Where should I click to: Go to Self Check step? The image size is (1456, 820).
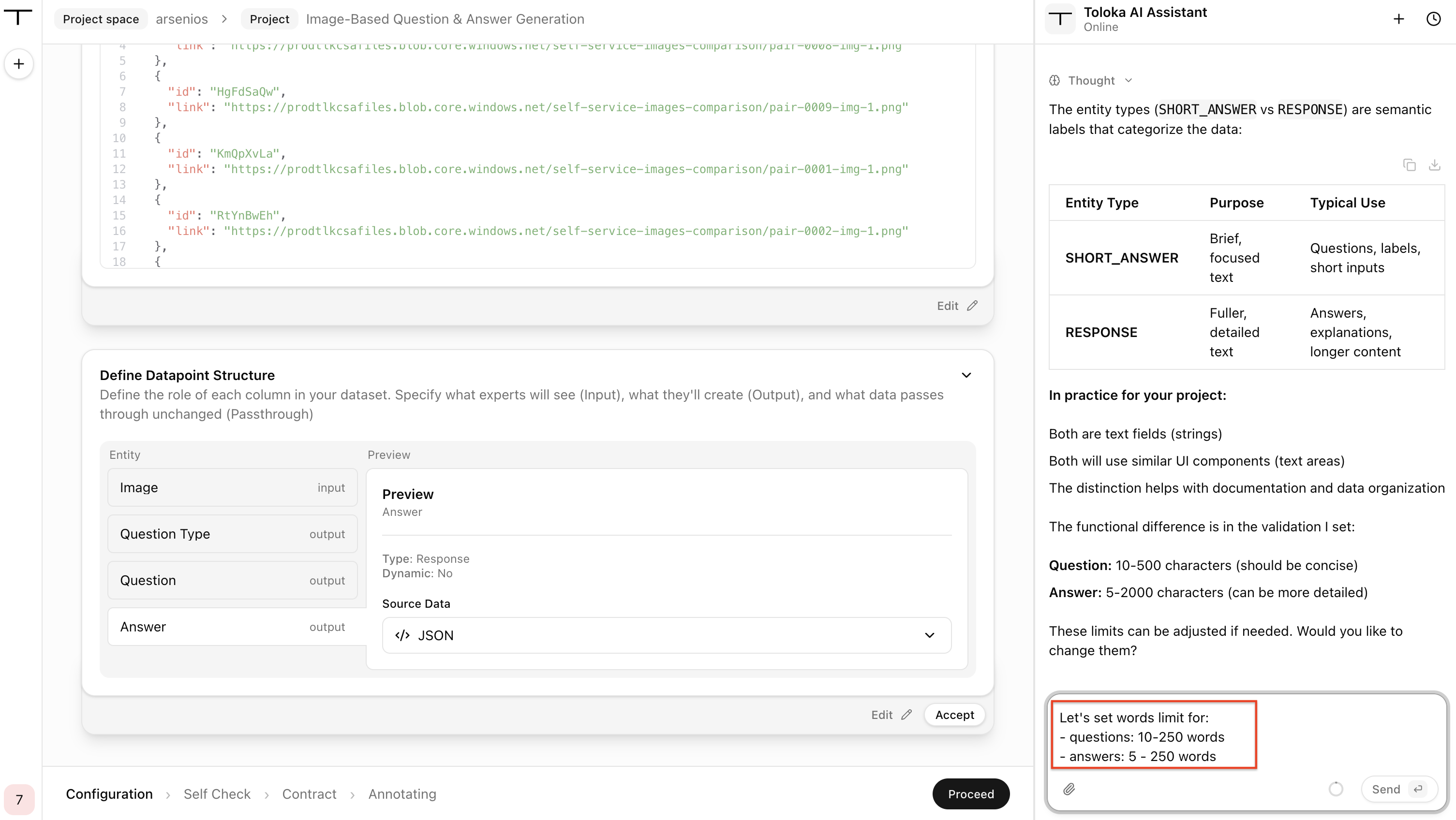click(x=217, y=794)
